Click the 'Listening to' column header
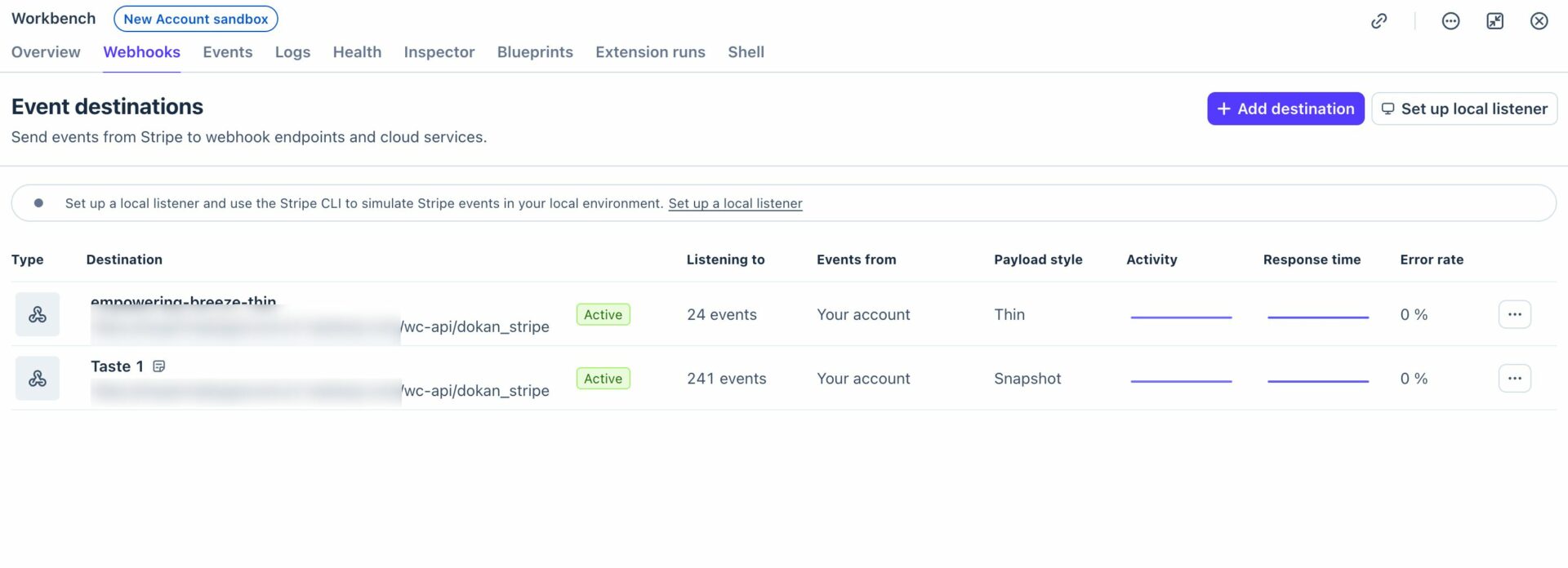Viewport: 1568px width, 568px height. 725,260
